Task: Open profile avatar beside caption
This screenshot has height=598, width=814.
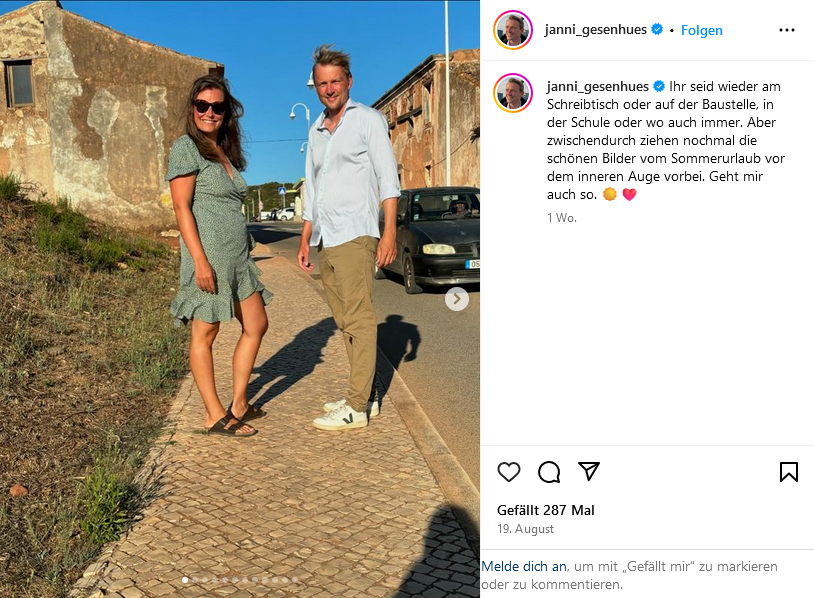Action: pyautogui.click(x=513, y=93)
